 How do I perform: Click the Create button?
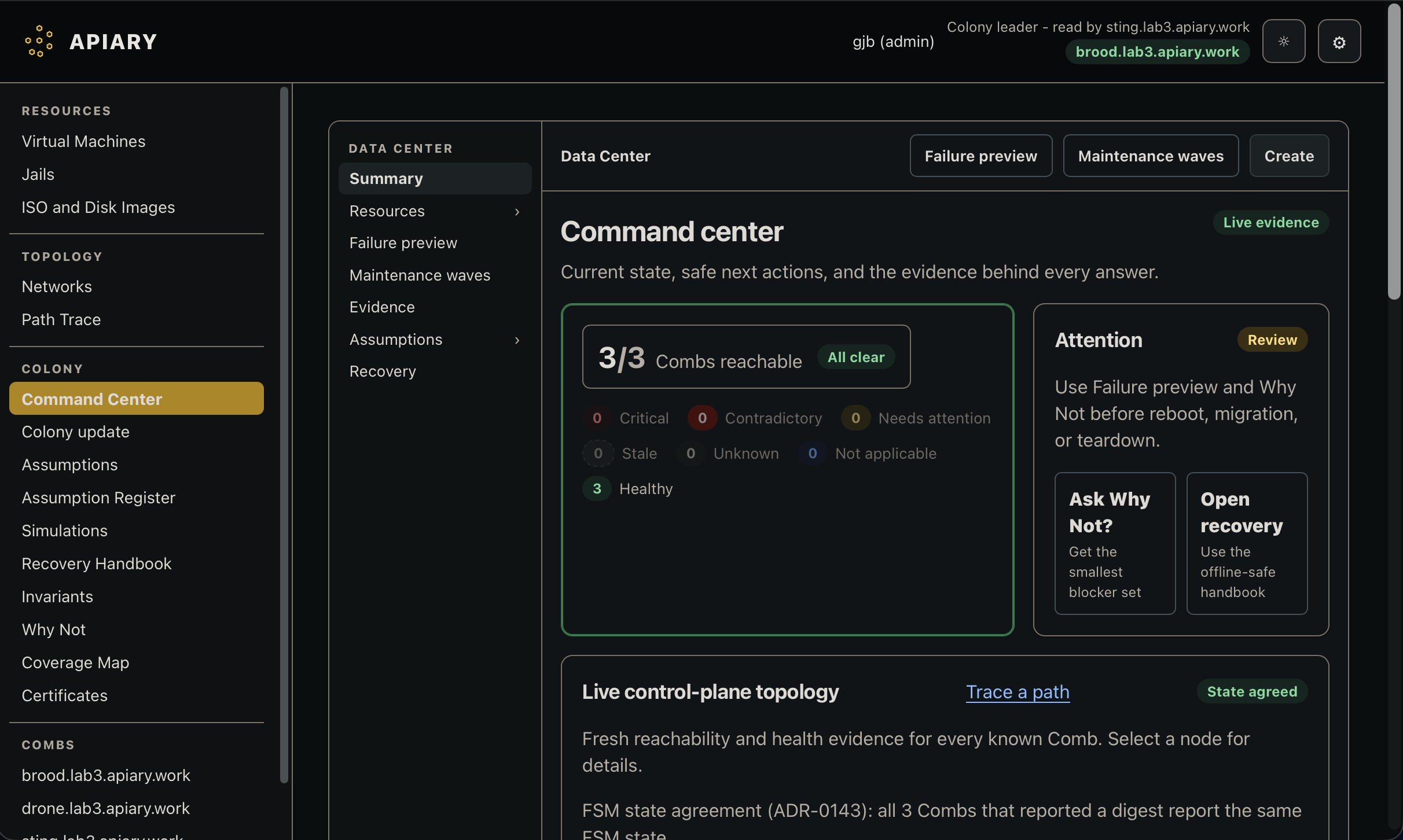[x=1289, y=156]
